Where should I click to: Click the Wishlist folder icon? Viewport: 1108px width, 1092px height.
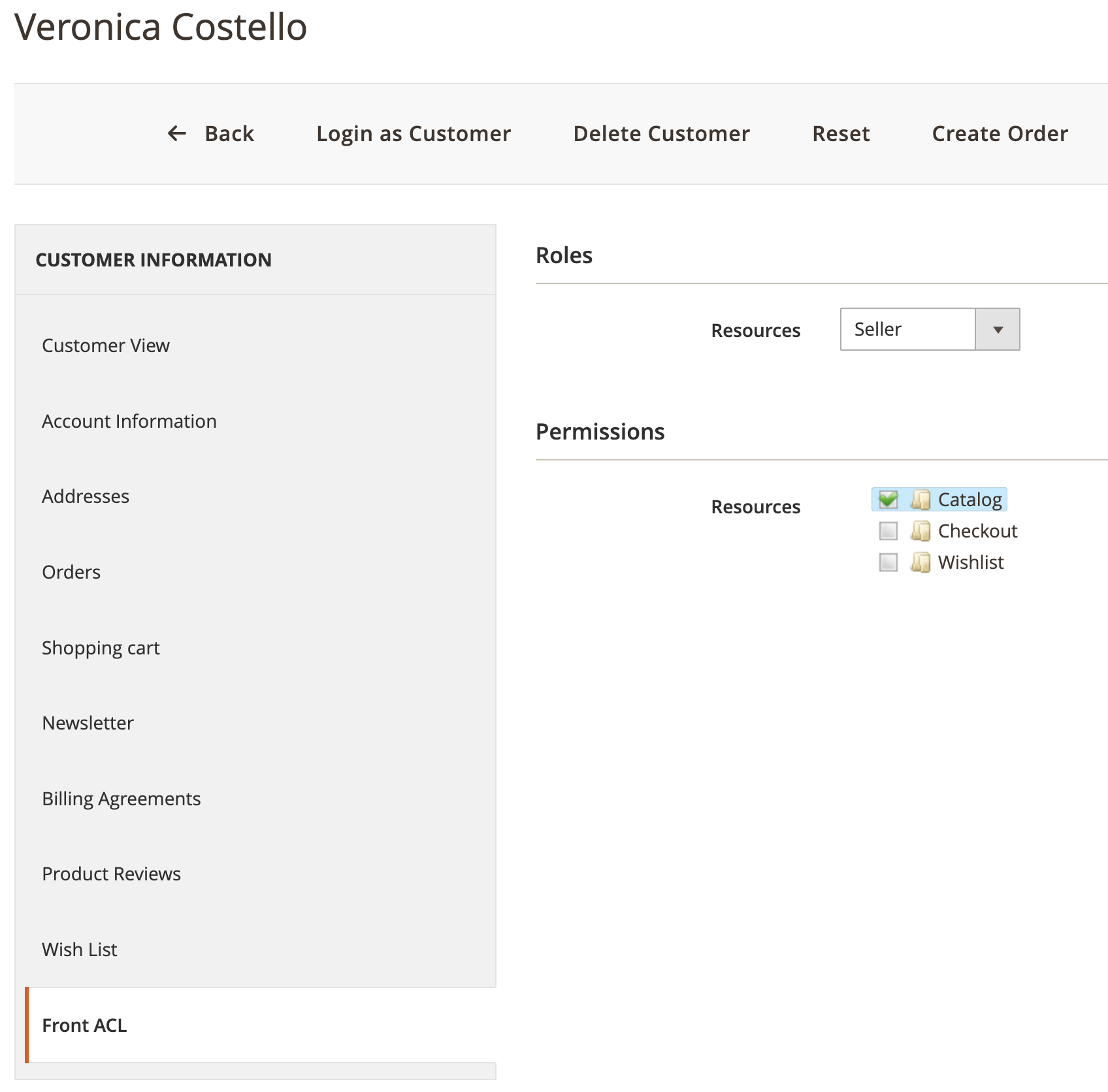point(920,562)
